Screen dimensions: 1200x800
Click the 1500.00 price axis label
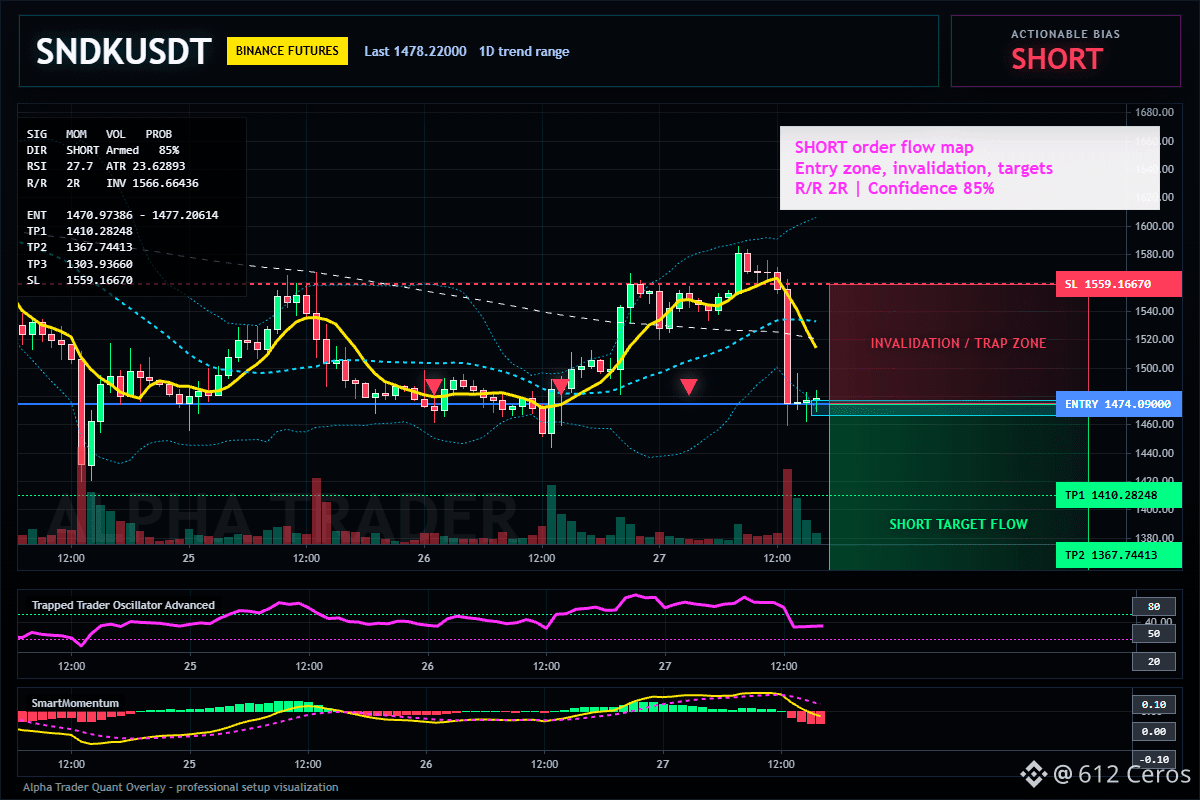click(x=1153, y=368)
